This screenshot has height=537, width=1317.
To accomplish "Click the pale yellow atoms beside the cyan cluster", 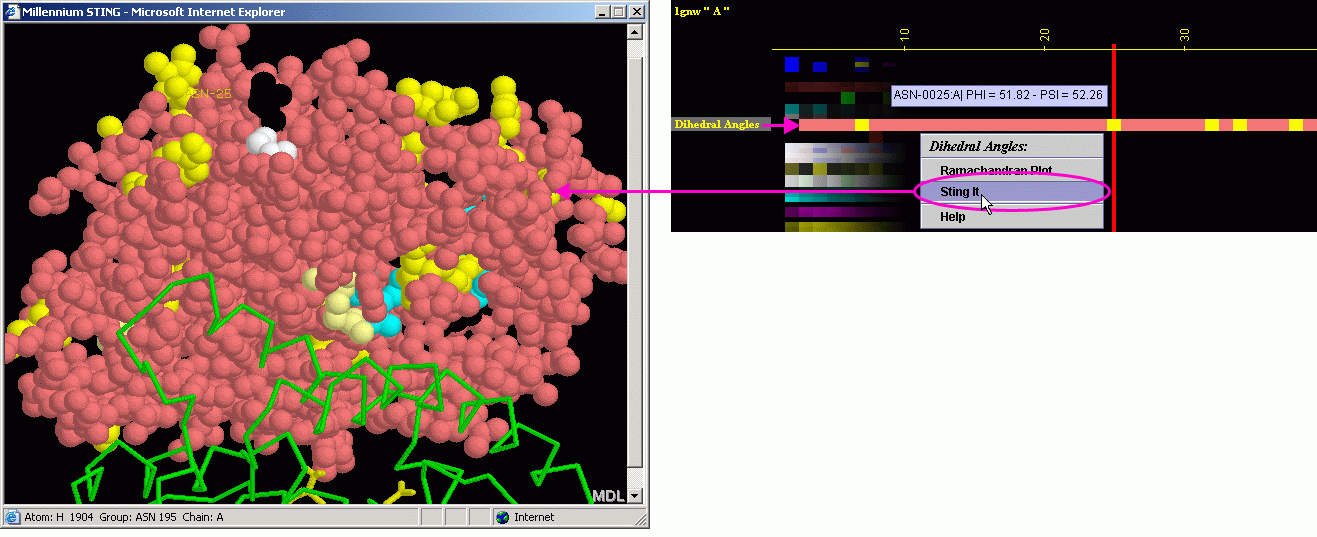I will coord(345,310).
